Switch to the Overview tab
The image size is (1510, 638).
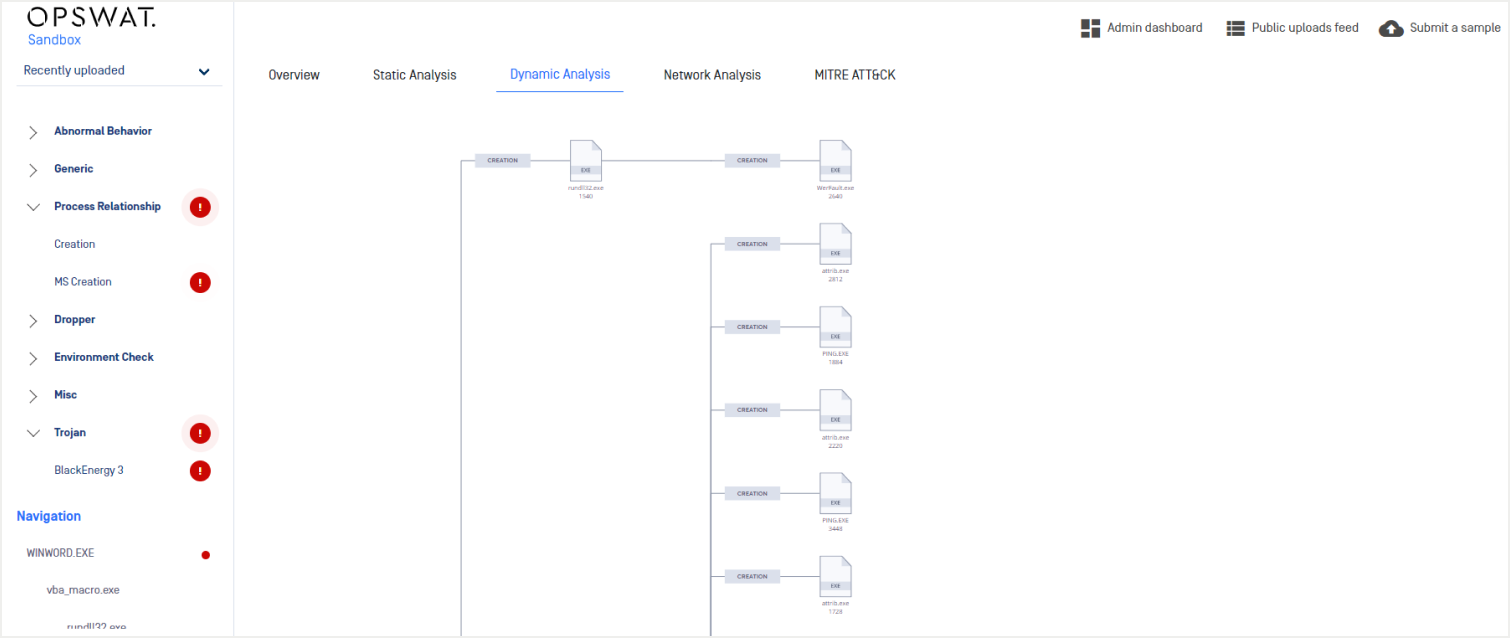294,75
